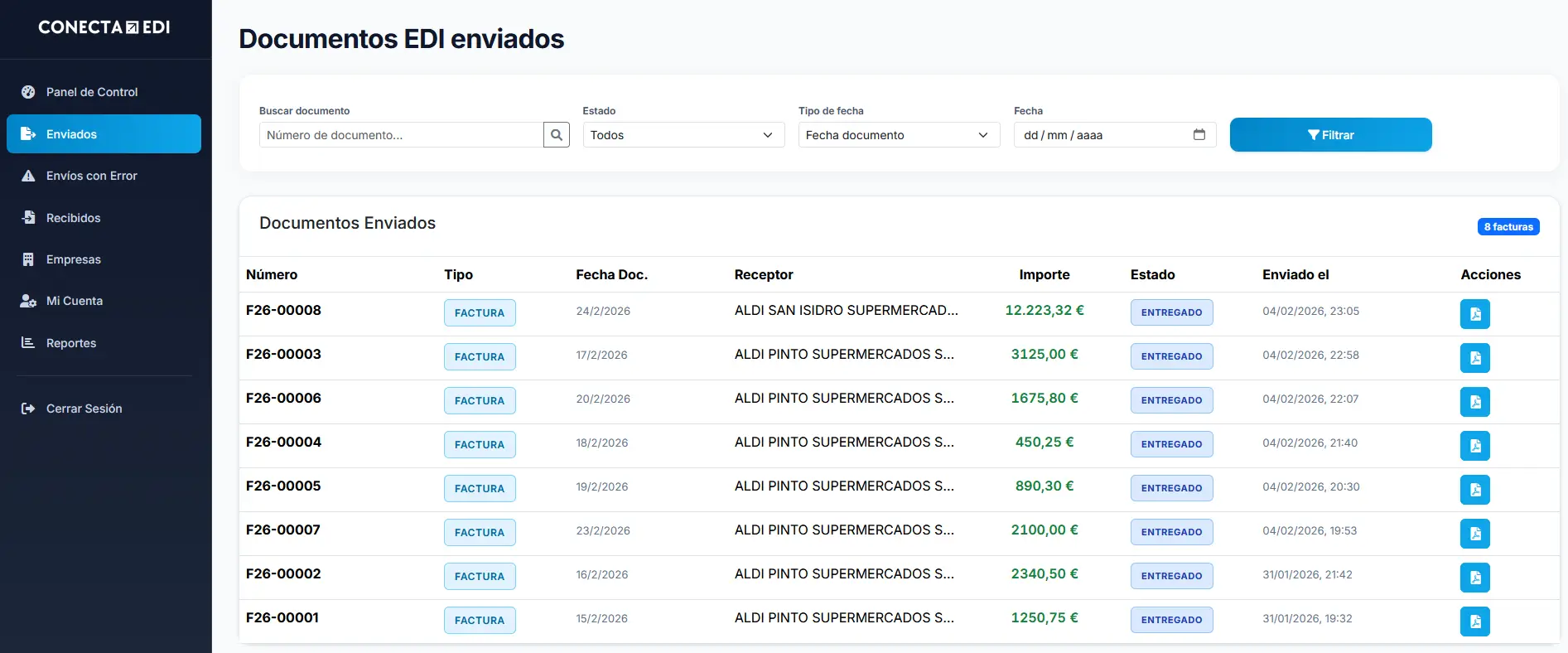Open Mi Cuenta settings
Screen dimensions: 1568x653
tap(74, 301)
